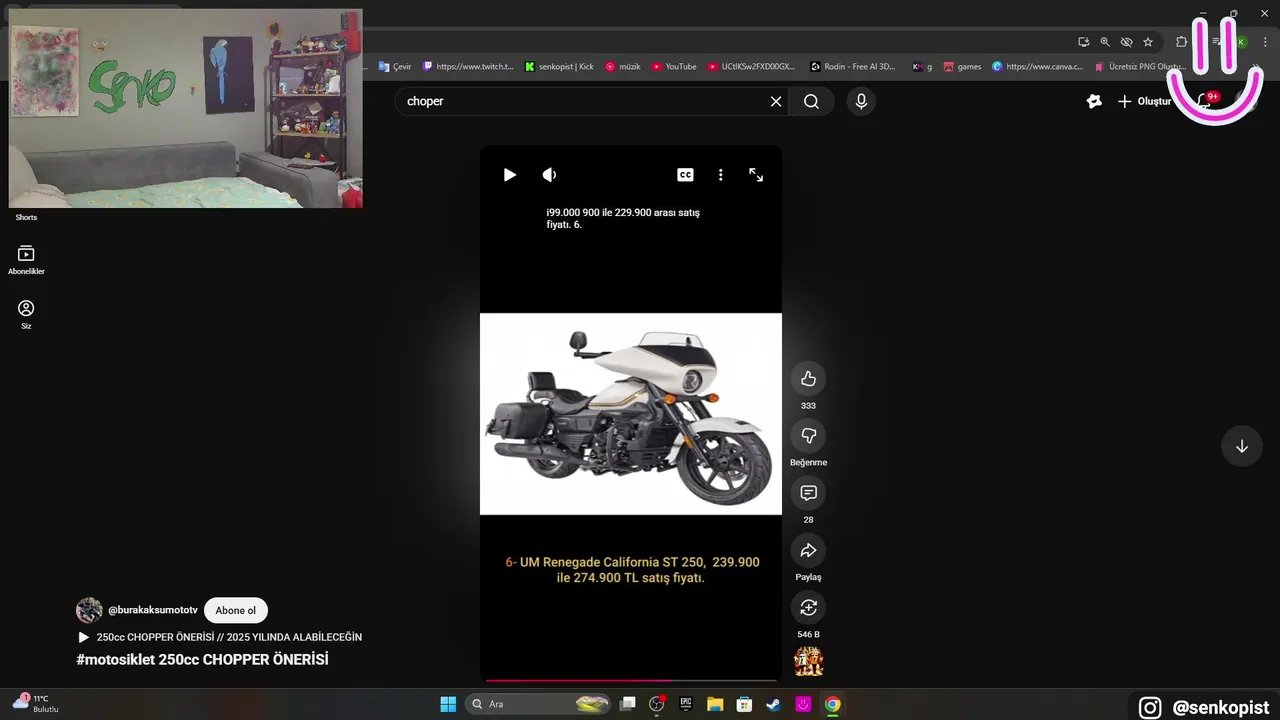Image resolution: width=1280 pixels, height=720 pixels.
Task: Play the paused Shorts video
Action: click(x=510, y=175)
